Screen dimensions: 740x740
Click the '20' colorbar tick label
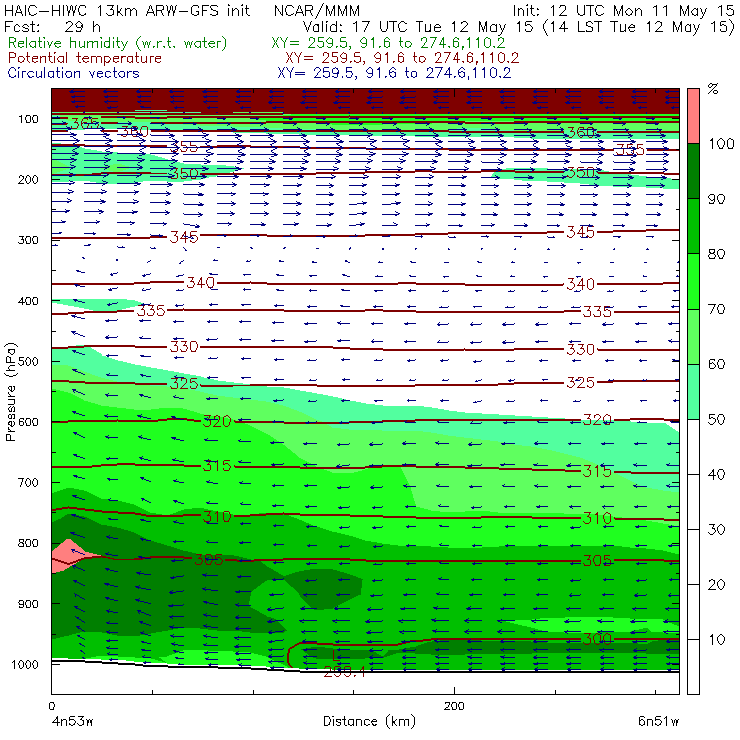[x=716, y=585]
